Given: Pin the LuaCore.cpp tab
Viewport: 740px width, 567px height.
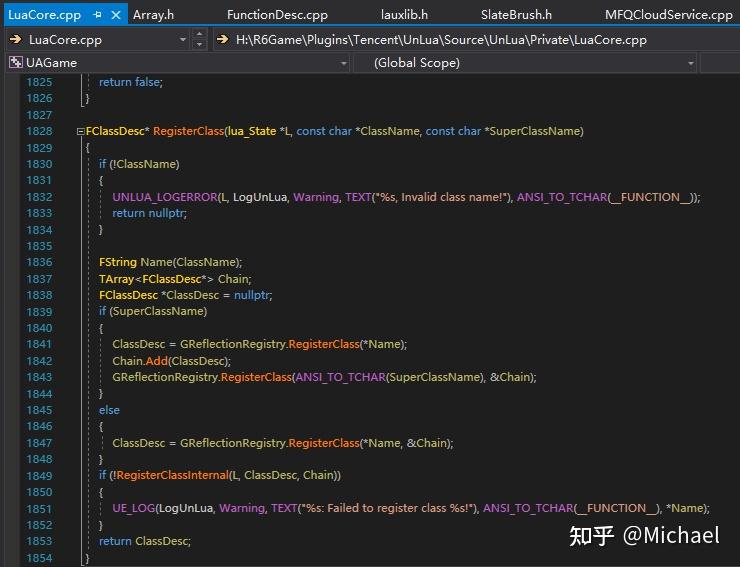Looking at the screenshot, I should click(98, 15).
